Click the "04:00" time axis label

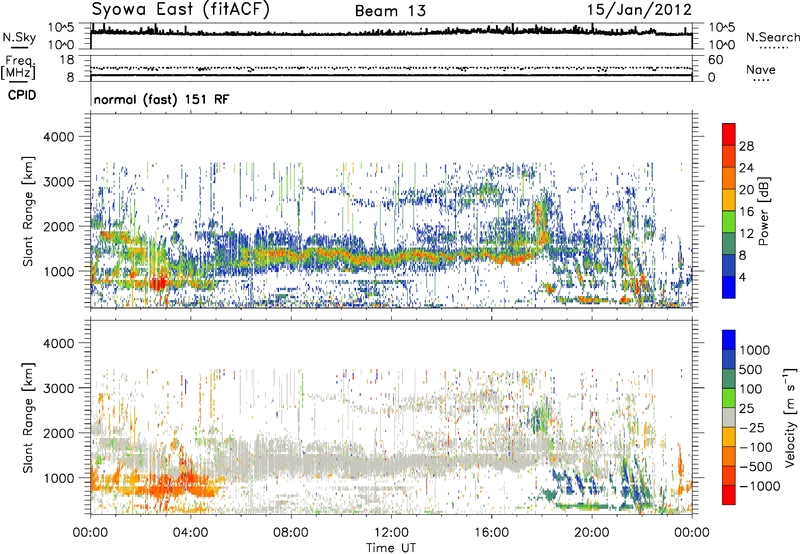coord(190,533)
